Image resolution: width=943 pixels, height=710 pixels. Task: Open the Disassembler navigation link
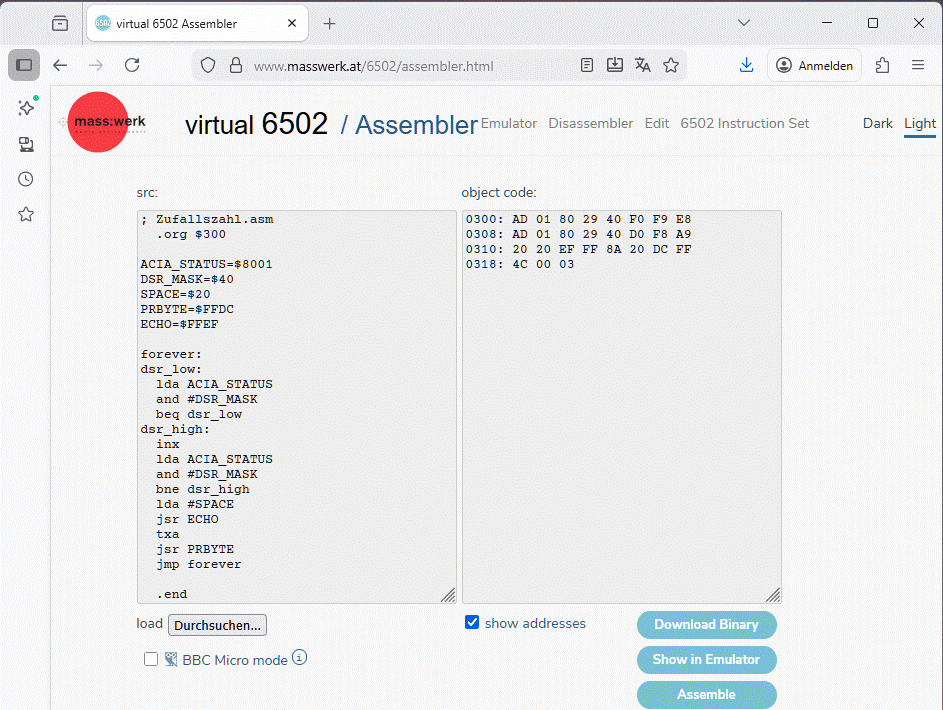tap(590, 123)
